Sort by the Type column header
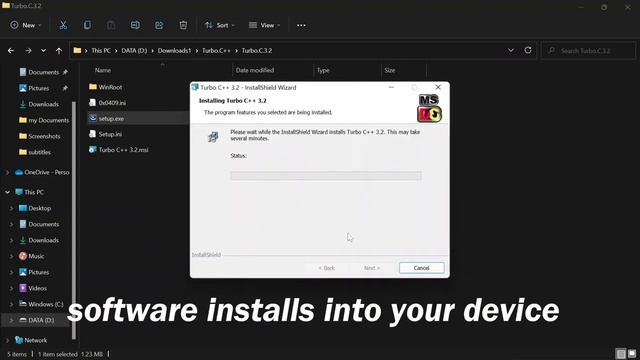Image resolution: width=640 pixels, height=360 pixels. [323, 70]
